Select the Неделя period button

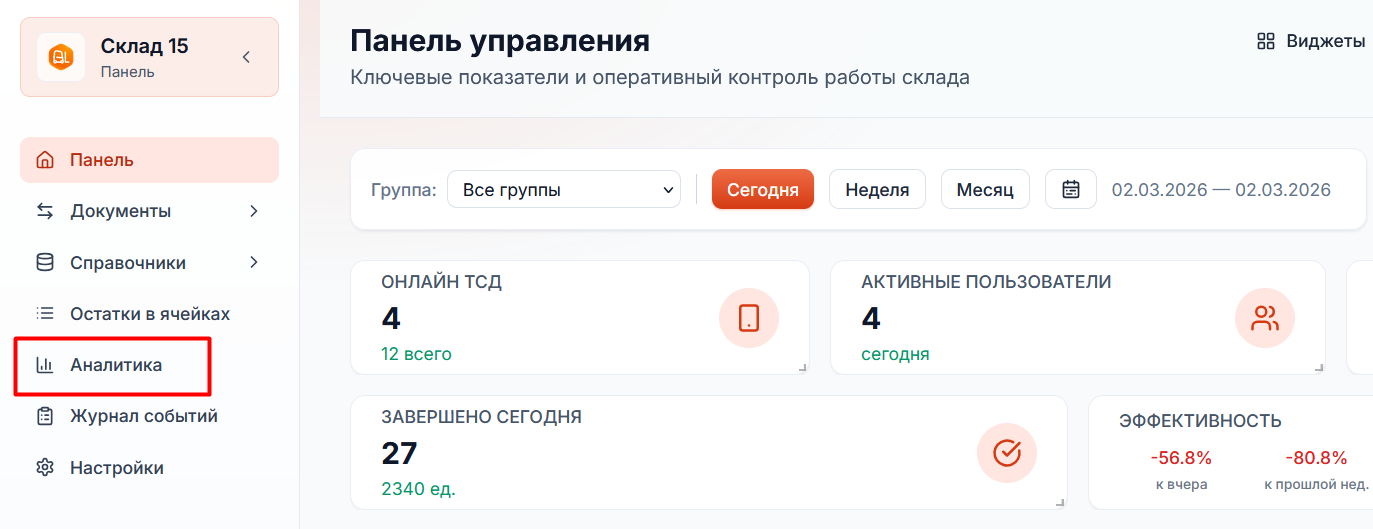point(877,189)
